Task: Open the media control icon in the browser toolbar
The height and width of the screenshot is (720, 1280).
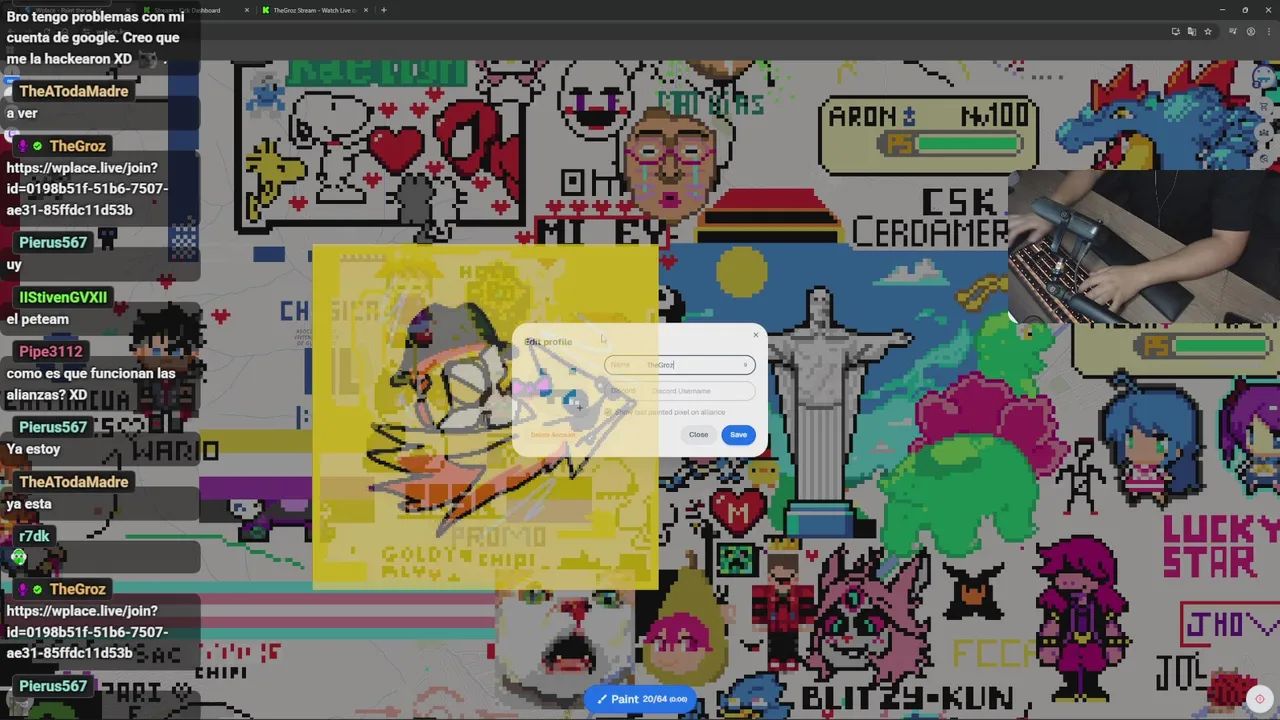Action: pos(1233,31)
